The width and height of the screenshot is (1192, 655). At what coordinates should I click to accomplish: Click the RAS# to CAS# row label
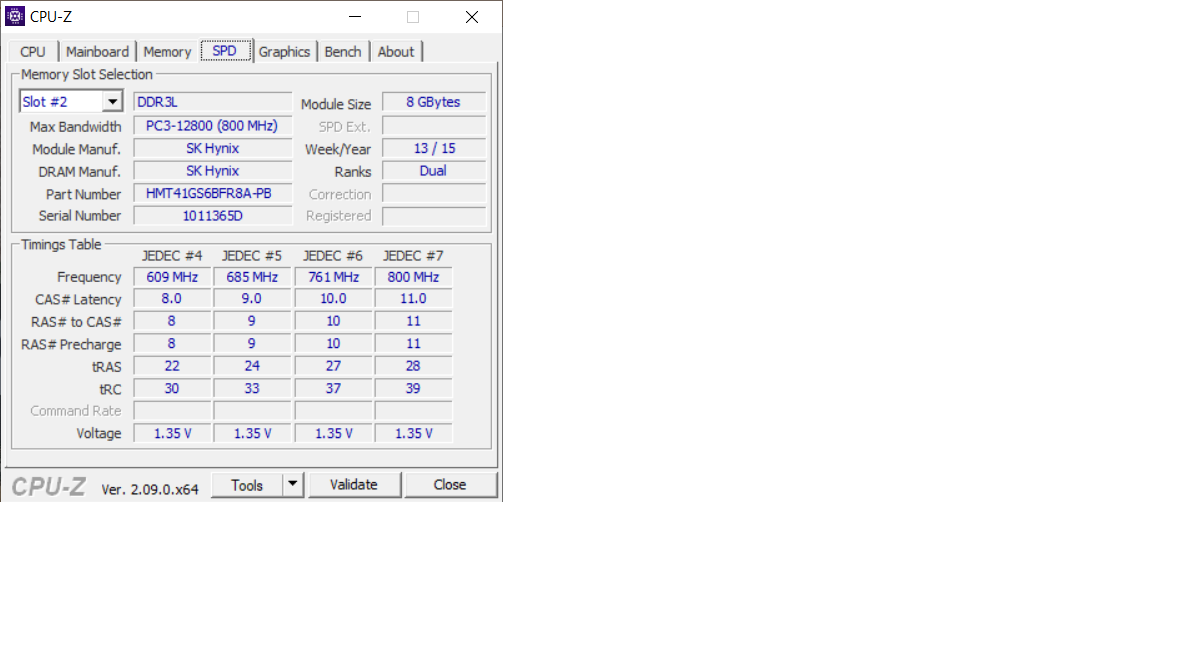(76, 322)
